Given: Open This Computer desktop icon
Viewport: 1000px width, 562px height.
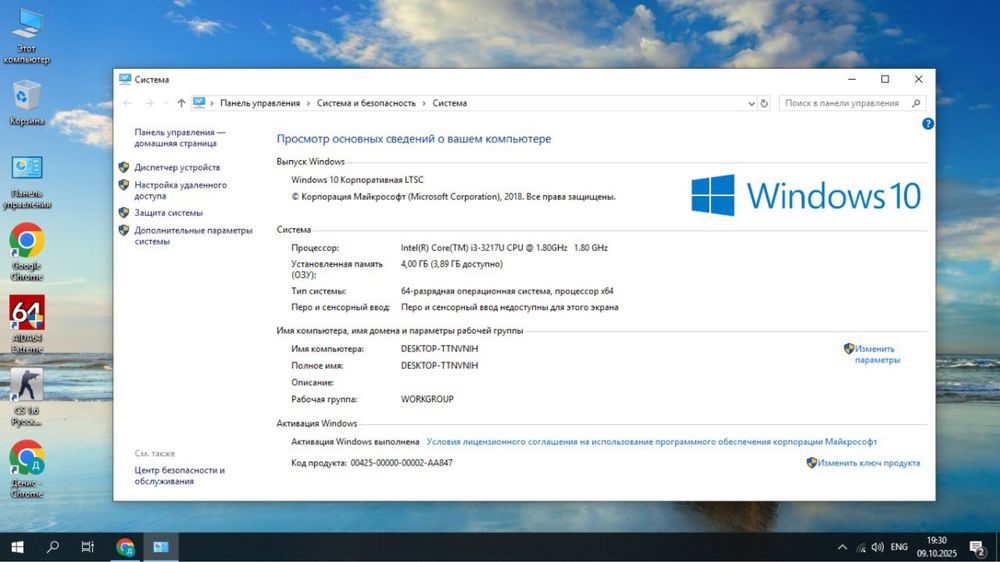Looking at the screenshot, I should [x=27, y=37].
